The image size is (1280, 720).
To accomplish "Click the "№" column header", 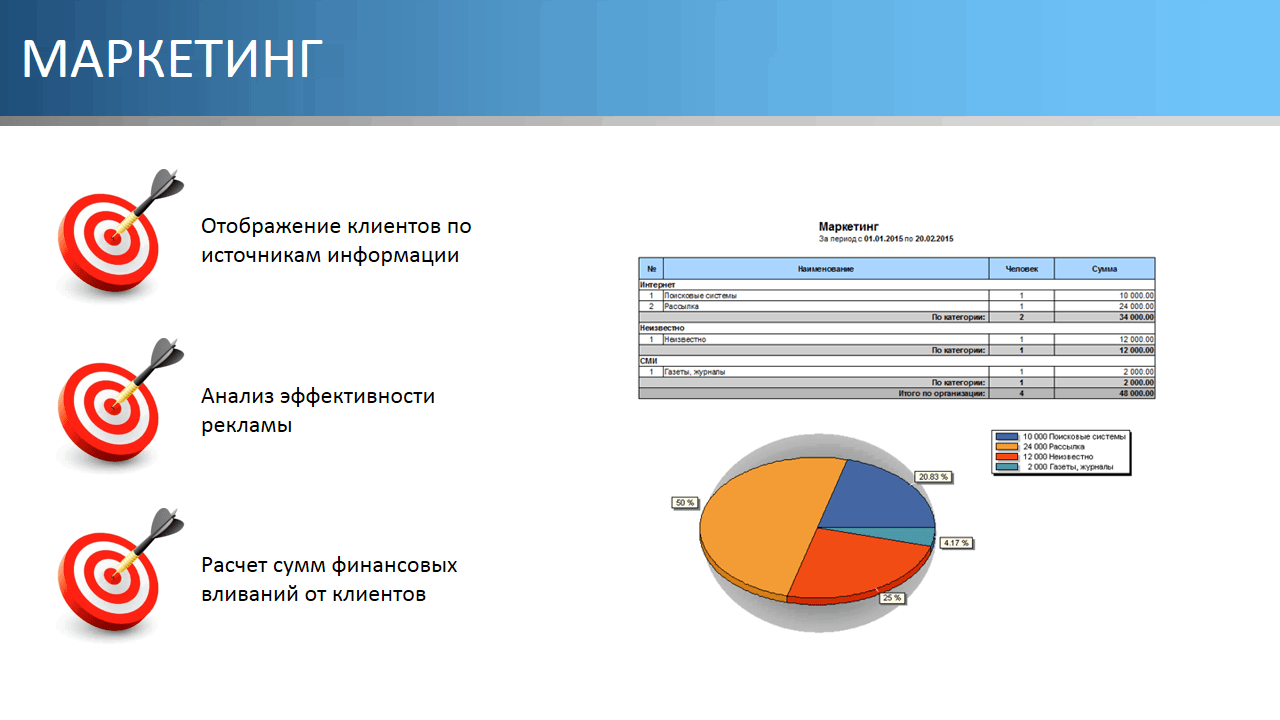I will (651, 269).
